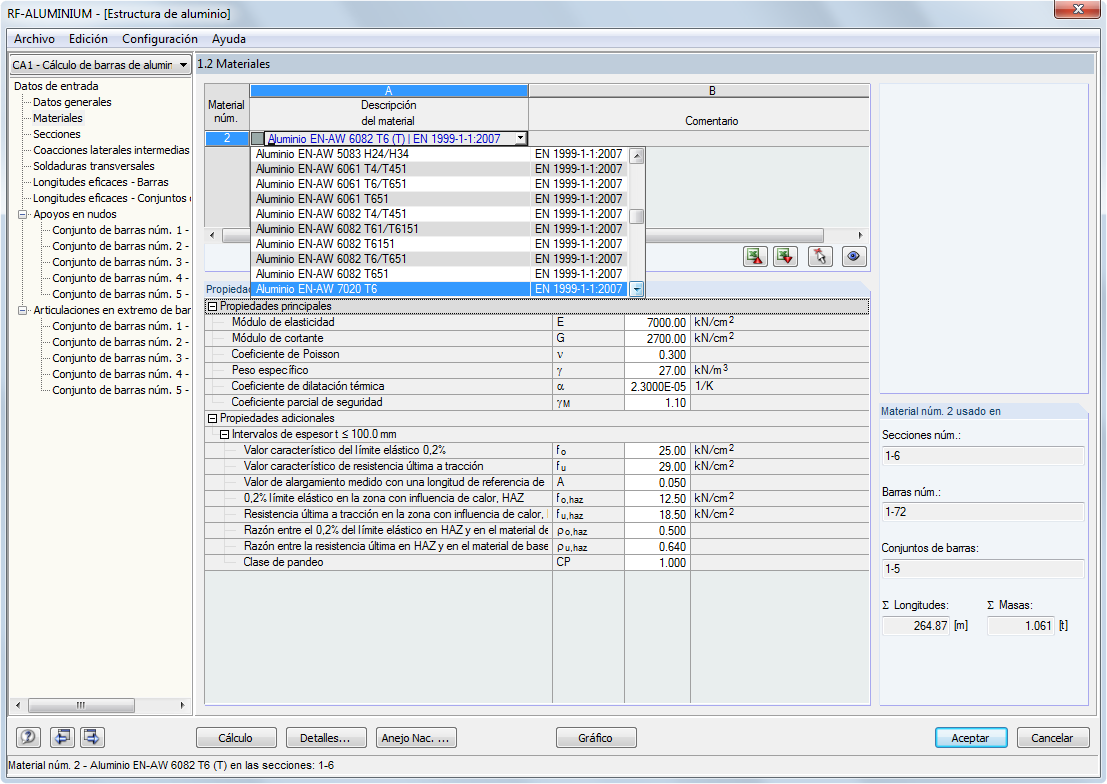The image size is (1107, 784).
Task: Click the help question mark icon
Action: (x=28, y=737)
